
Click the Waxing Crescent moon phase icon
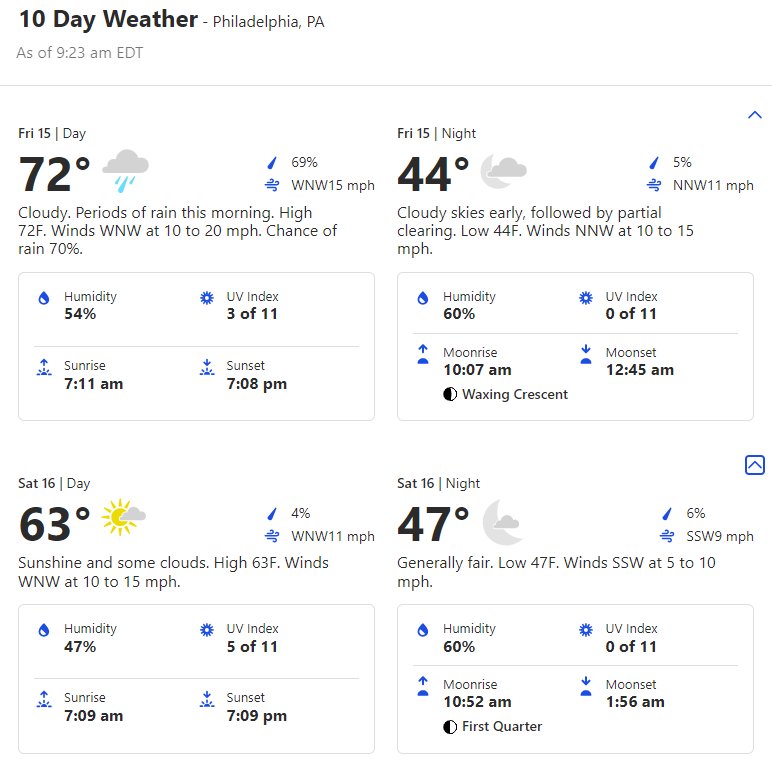click(450, 394)
